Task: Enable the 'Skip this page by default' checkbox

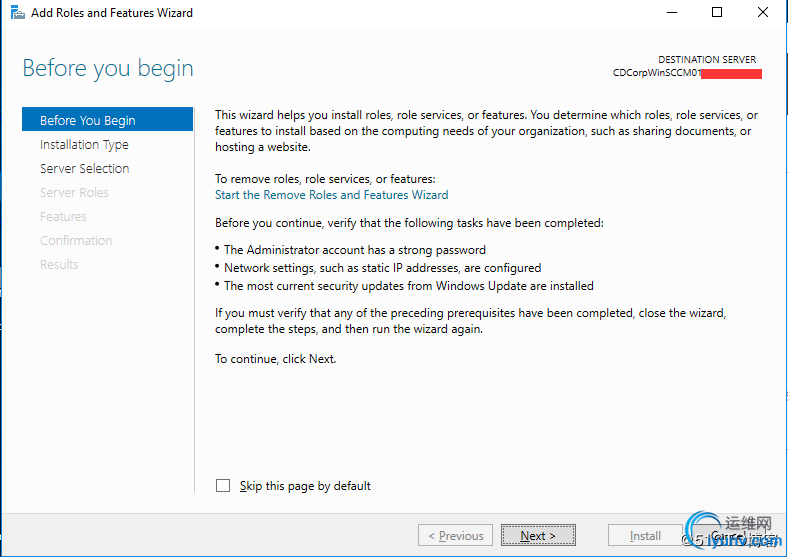Action: pos(223,486)
